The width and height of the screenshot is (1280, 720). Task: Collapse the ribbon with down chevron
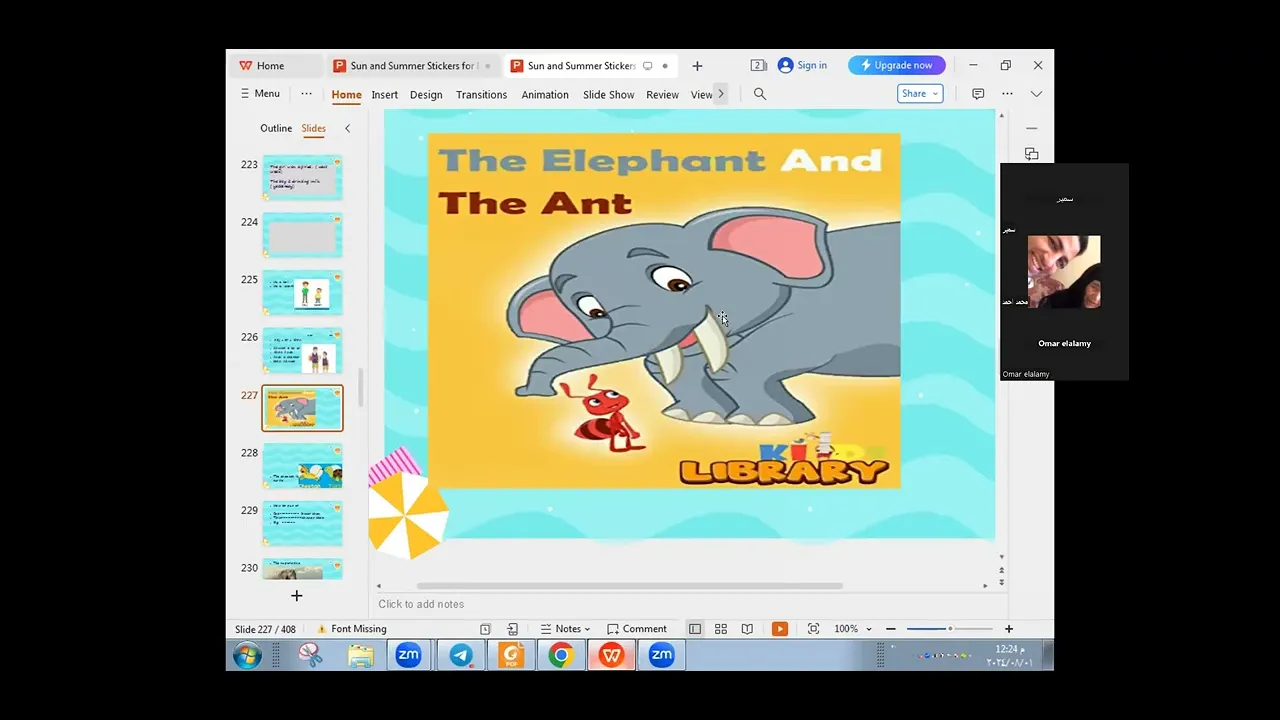(1036, 94)
